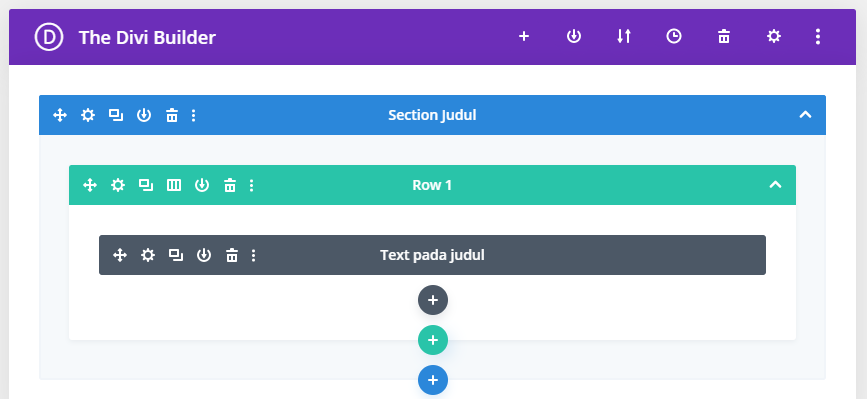
Task: Add a new module with the gray plus button
Action: [x=433, y=300]
